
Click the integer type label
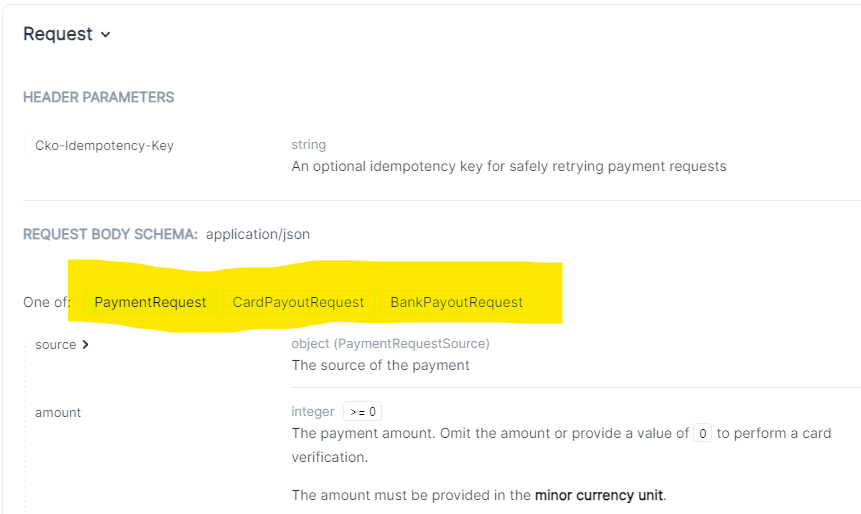pyautogui.click(x=313, y=412)
